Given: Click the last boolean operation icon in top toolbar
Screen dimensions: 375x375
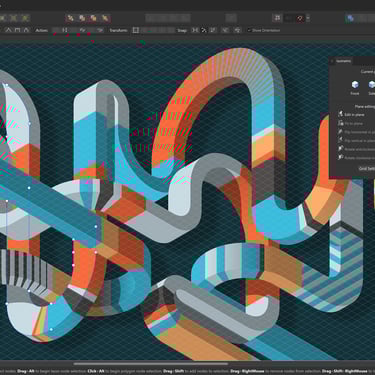Looking at the screenshot, I should [x=105, y=18].
